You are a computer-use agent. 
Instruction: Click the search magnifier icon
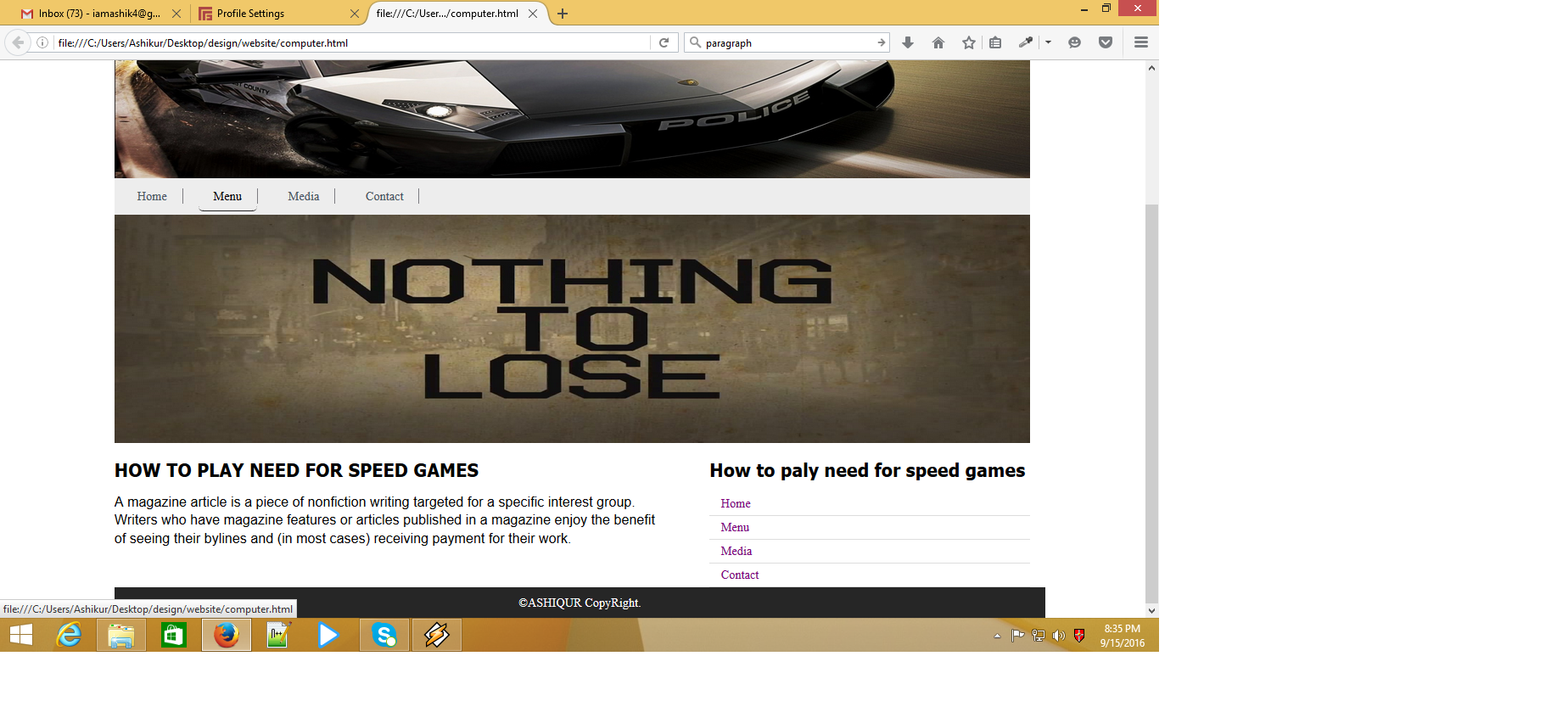tap(696, 42)
